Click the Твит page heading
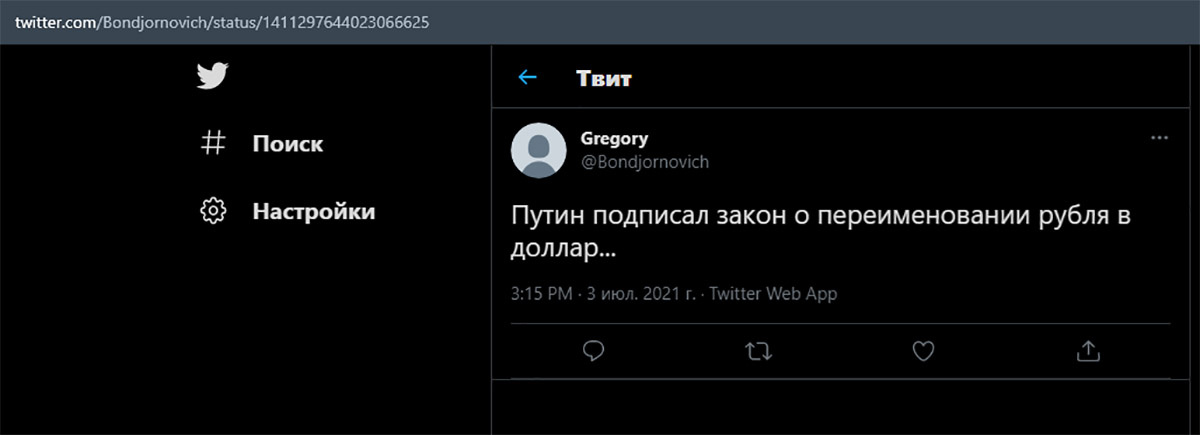This screenshot has width=1200, height=435. (x=604, y=78)
